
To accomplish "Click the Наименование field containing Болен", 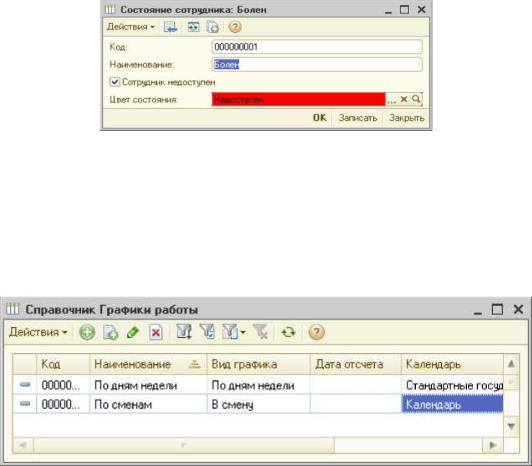I will [x=317, y=64].
